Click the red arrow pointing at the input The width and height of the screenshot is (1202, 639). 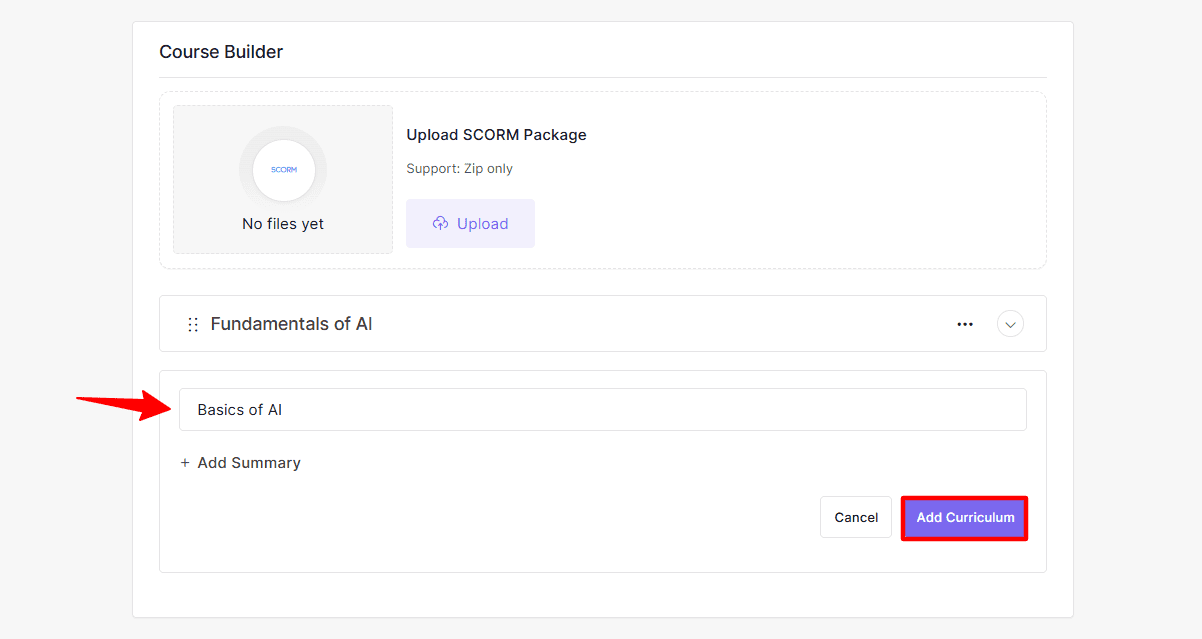[x=122, y=404]
